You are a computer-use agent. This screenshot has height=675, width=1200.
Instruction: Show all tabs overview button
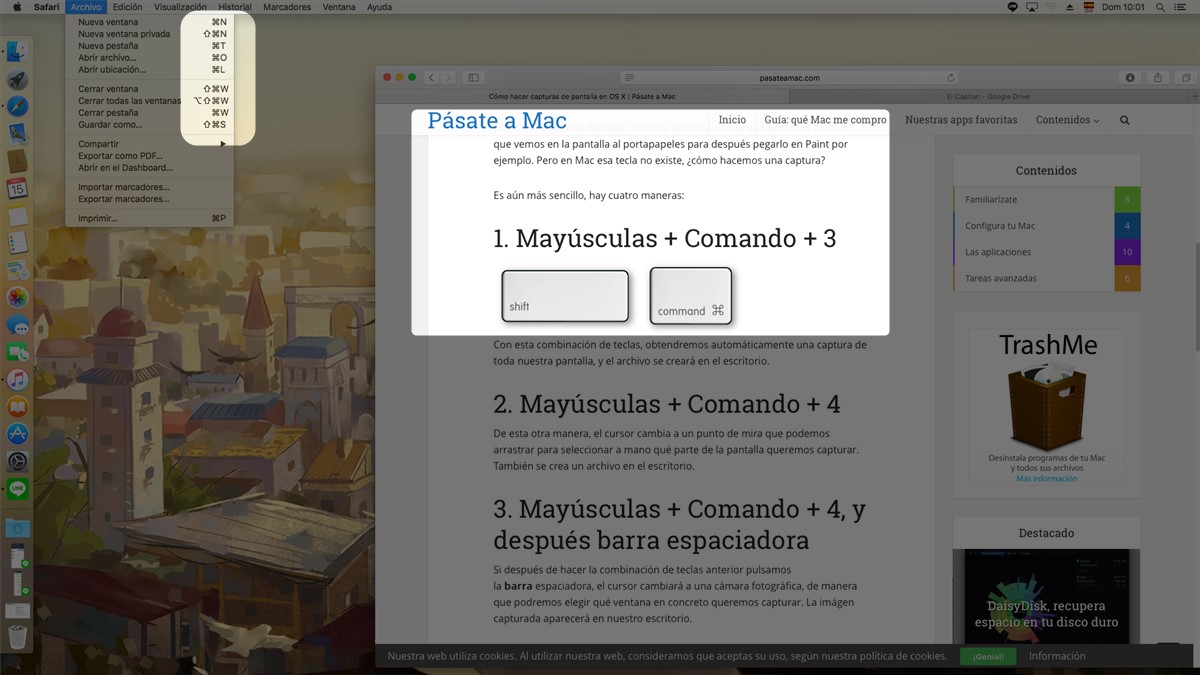coord(1186,77)
